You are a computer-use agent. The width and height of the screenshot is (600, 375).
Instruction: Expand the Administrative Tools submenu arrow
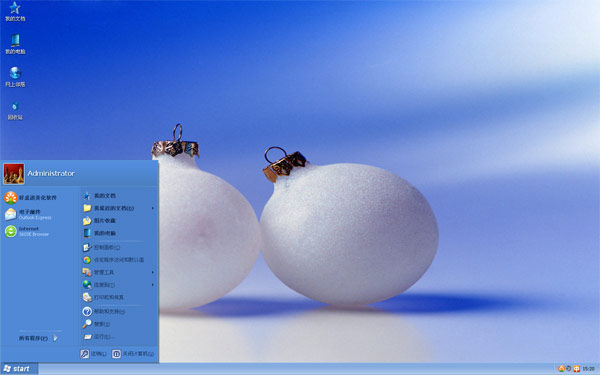[x=153, y=272]
